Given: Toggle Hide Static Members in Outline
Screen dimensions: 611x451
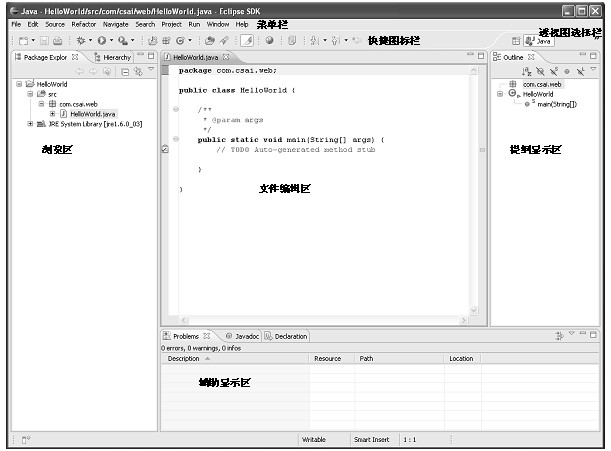Looking at the screenshot, I should (x=554, y=71).
